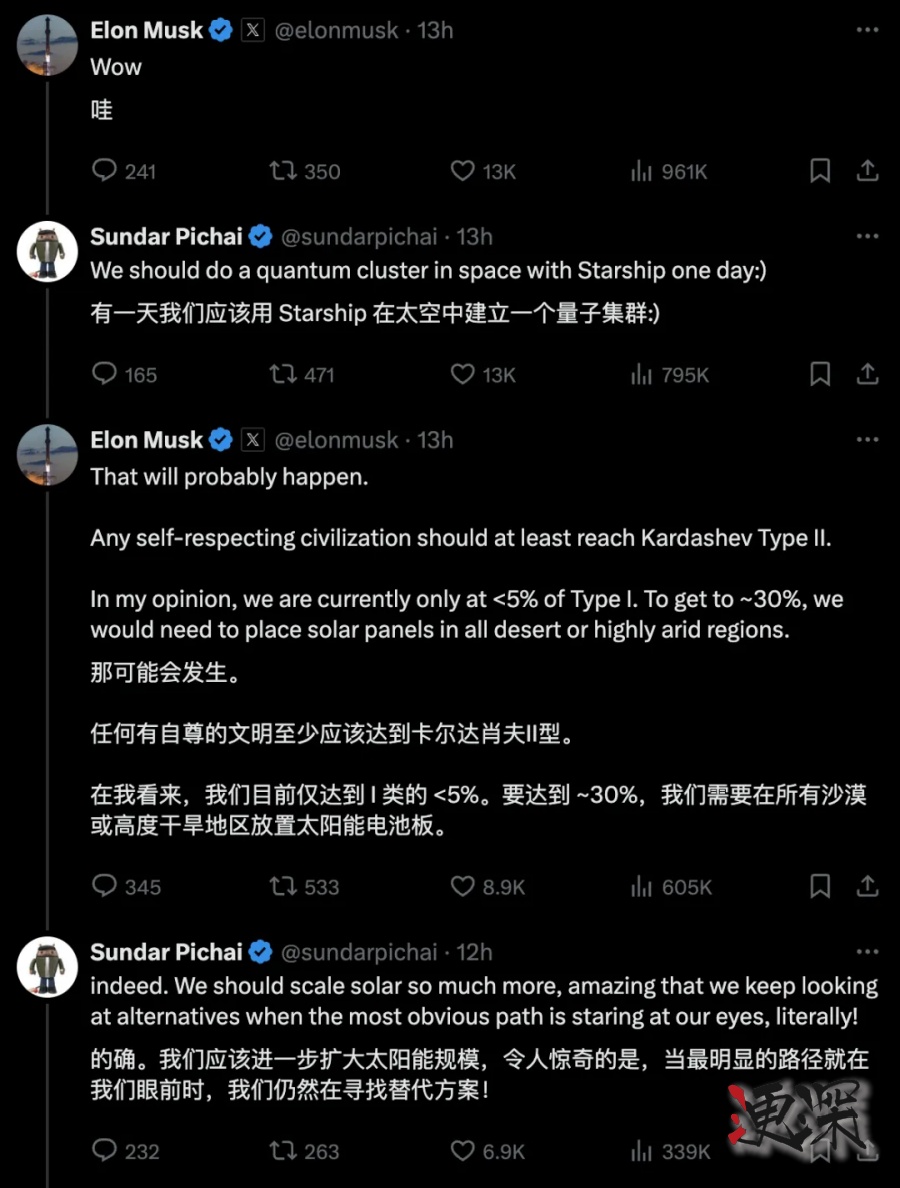Repost the "Wow" tweet with 350 reposts
The height and width of the screenshot is (1188, 900).
(x=283, y=171)
